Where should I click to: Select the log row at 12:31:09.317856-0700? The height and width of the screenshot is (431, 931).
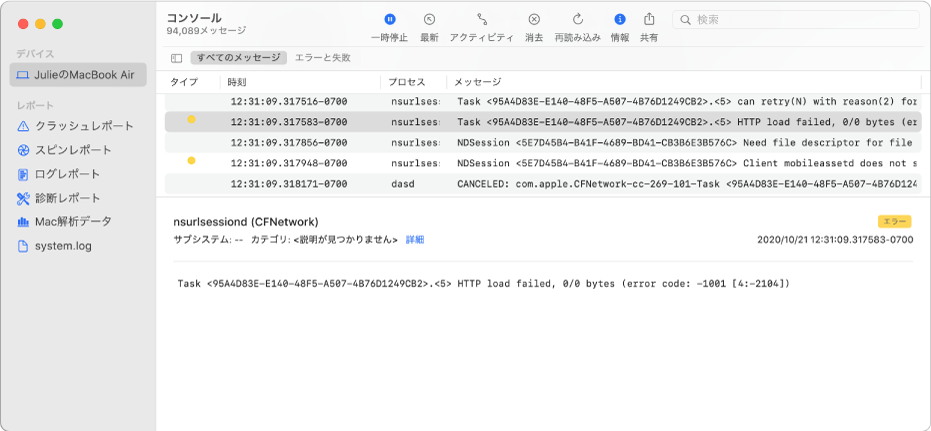click(x=543, y=142)
